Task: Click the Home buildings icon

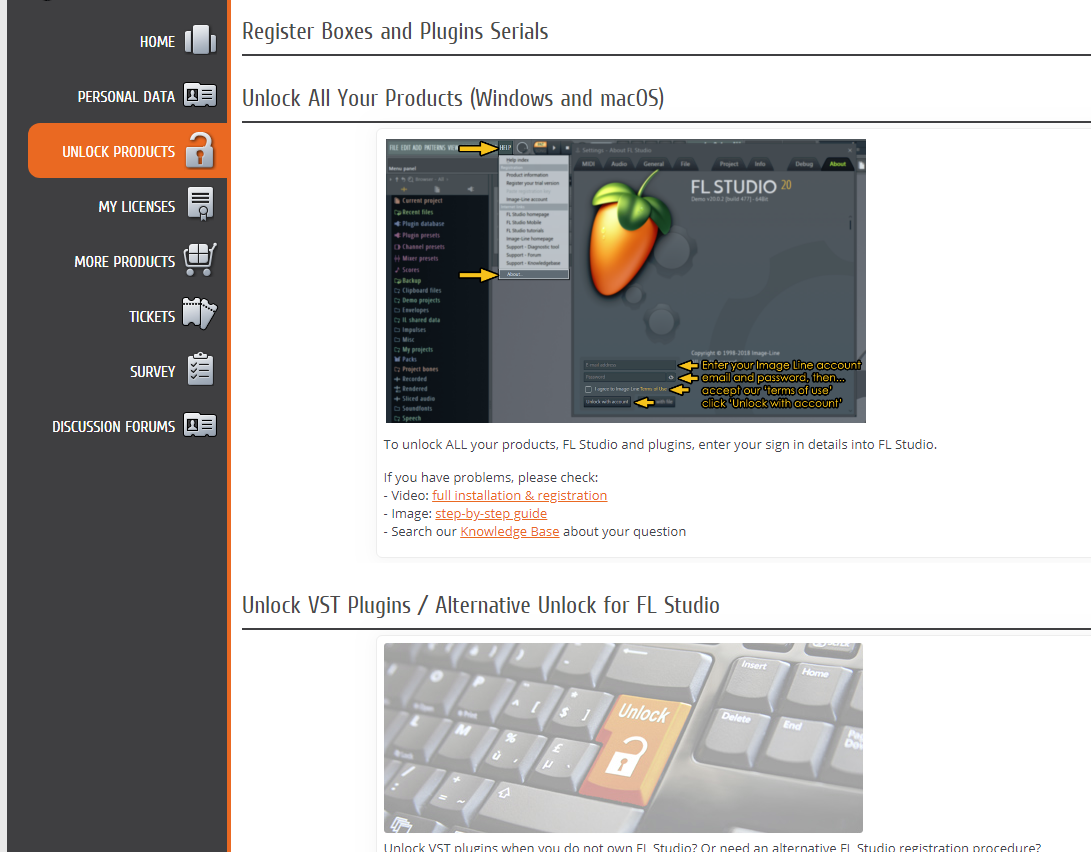Action: pyautogui.click(x=200, y=40)
